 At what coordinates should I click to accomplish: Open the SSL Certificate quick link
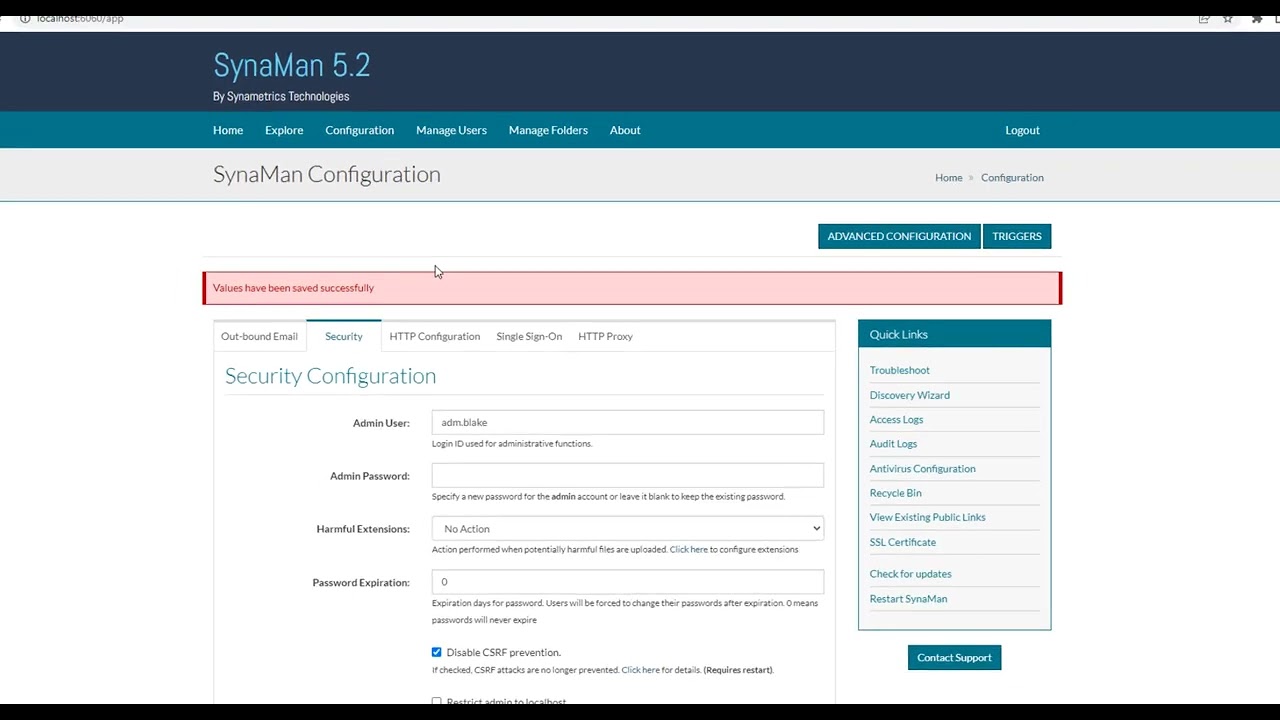pyautogui.click(x=902, y=542)
